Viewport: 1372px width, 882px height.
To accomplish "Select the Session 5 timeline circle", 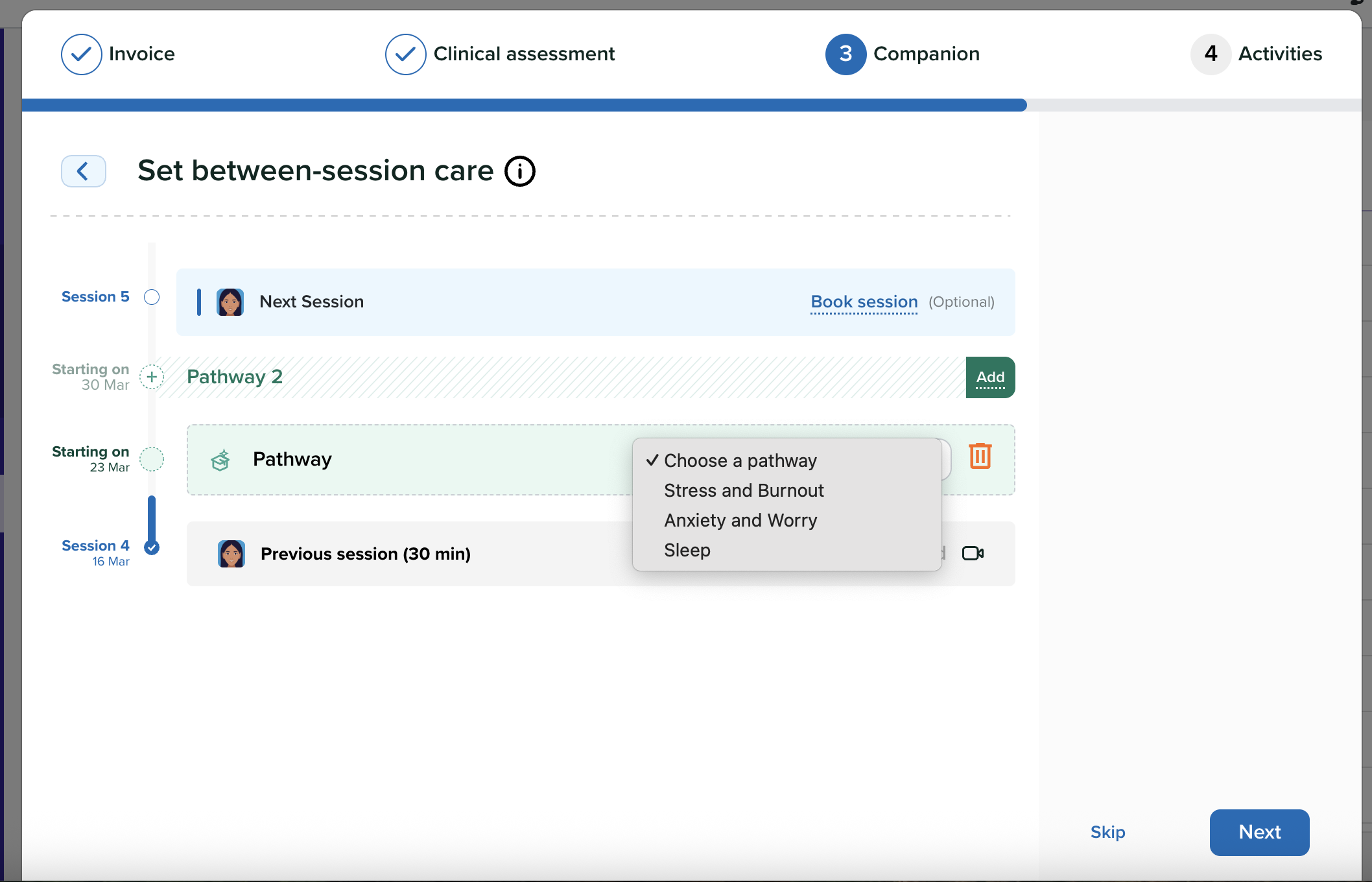I will 152,297.
